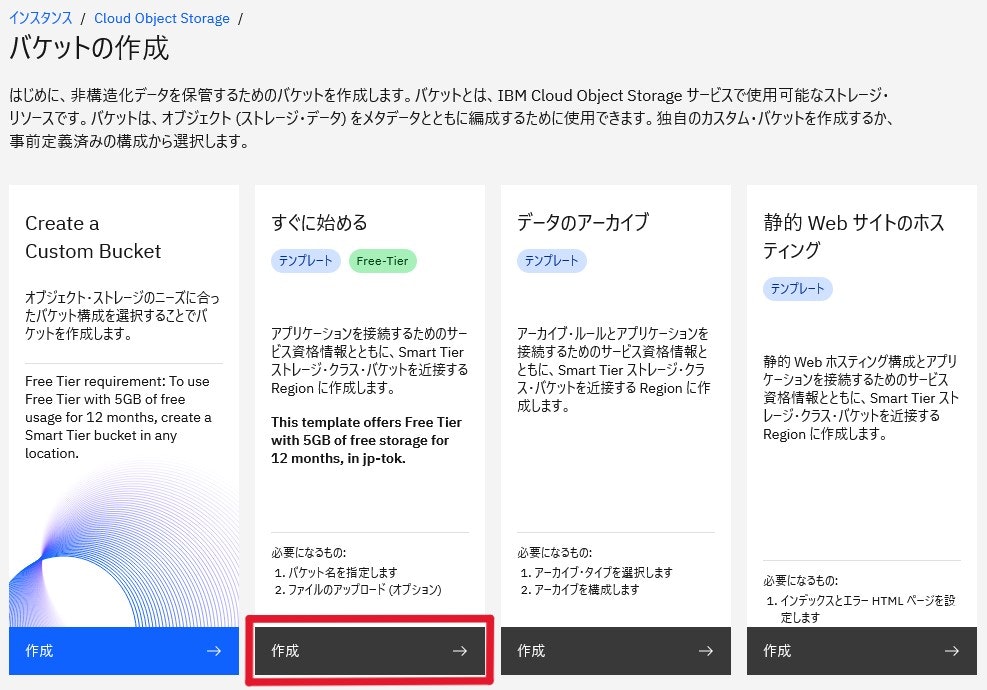Click the Free Tier requirement paragraph
This screenshot has height=690, width=987.
[x=118, y=417]
